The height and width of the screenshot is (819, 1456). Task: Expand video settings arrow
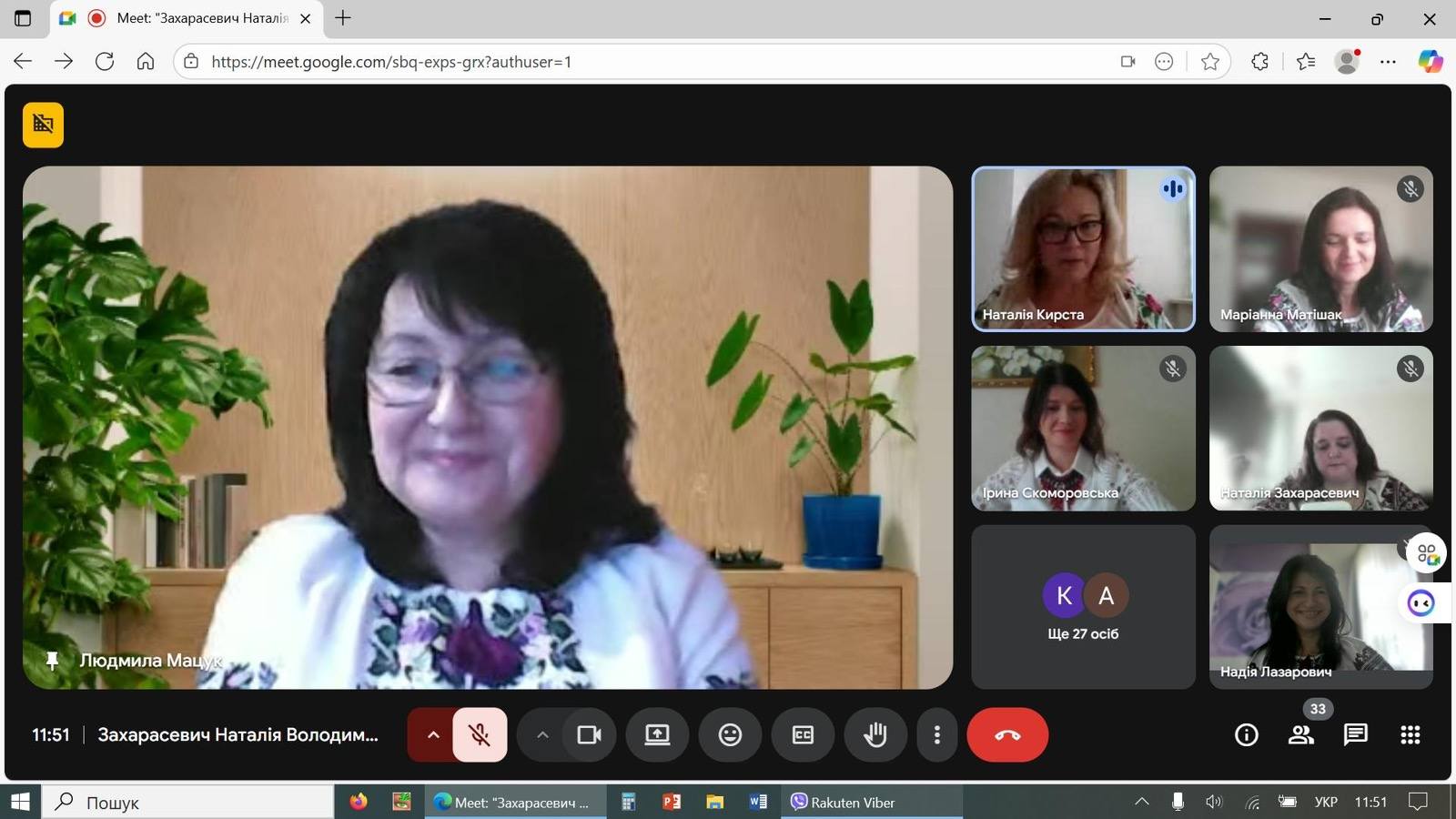click(x=542, y=734)
